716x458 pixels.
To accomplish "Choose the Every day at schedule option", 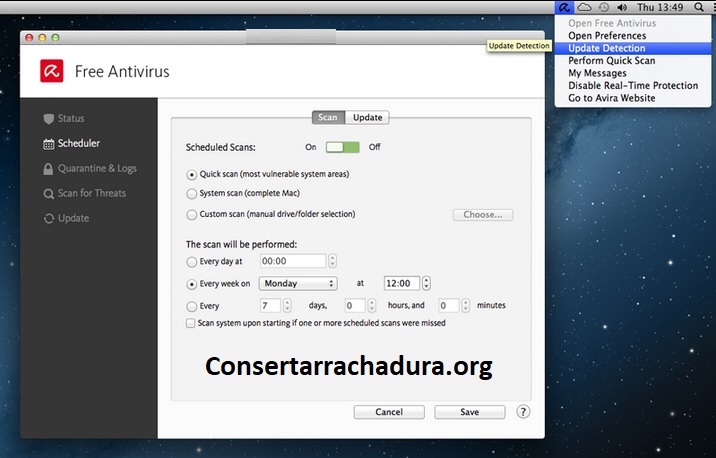I will tap(192, 262).
